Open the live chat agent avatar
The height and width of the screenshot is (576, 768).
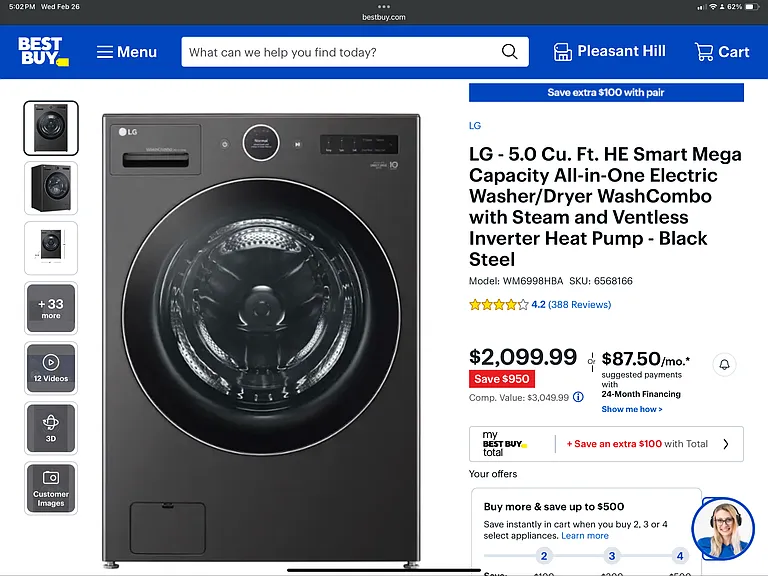[723, 529]
